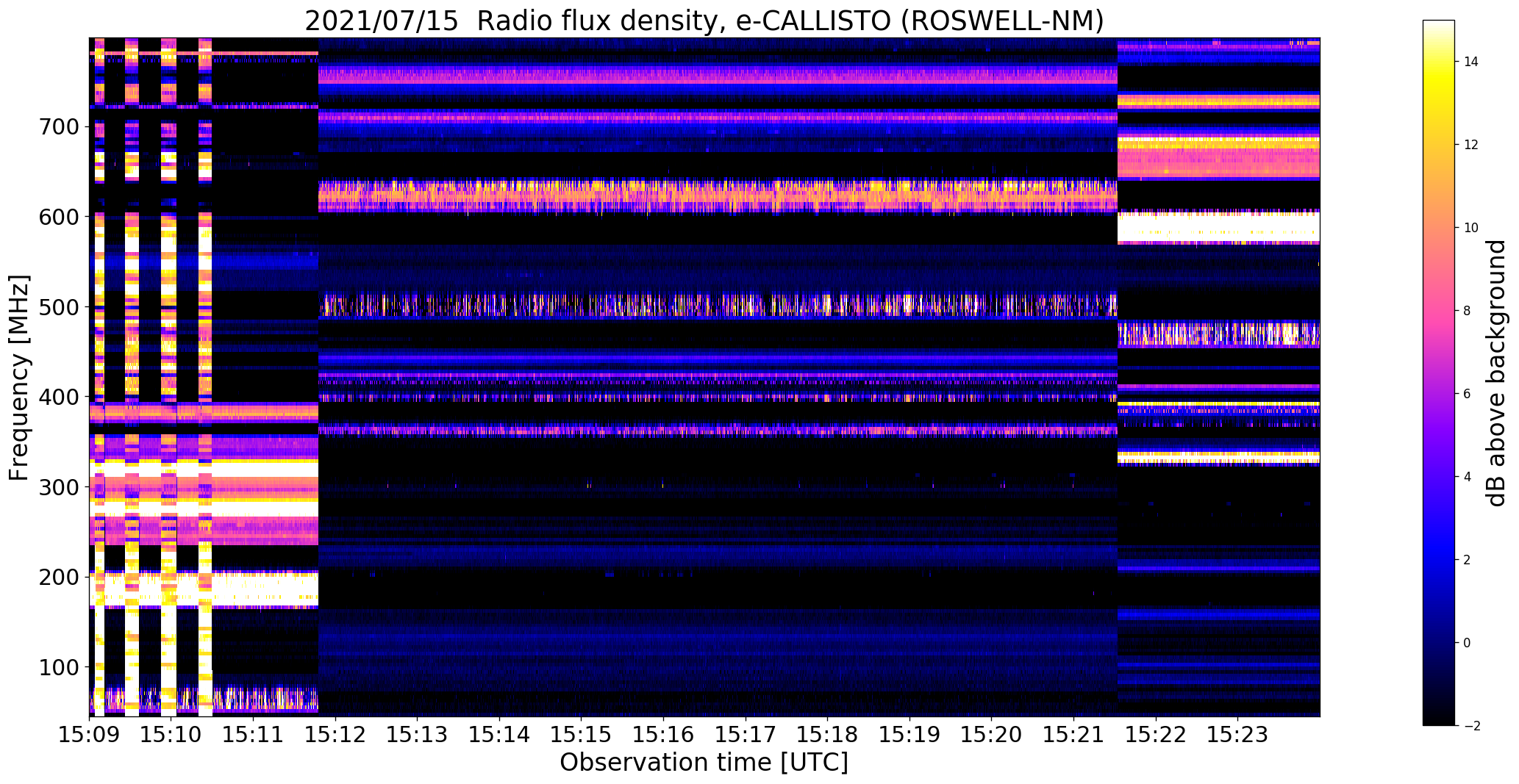Screen dimensions: 1519x784
Task: Click the colorbar tick label 0
Action: pyautogui.click(x=1468, y=643)
